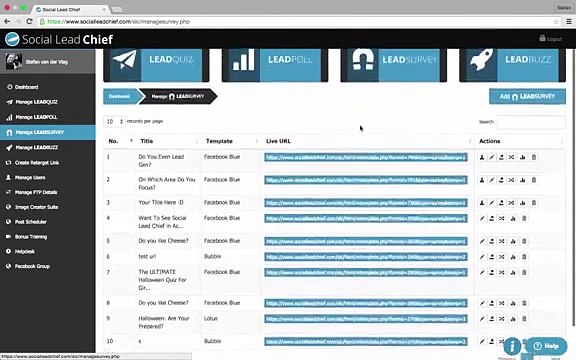Open the LEADQUIZ tile with paper plane icon
This screenshot has height=360, width=576.
pos(156,65)
